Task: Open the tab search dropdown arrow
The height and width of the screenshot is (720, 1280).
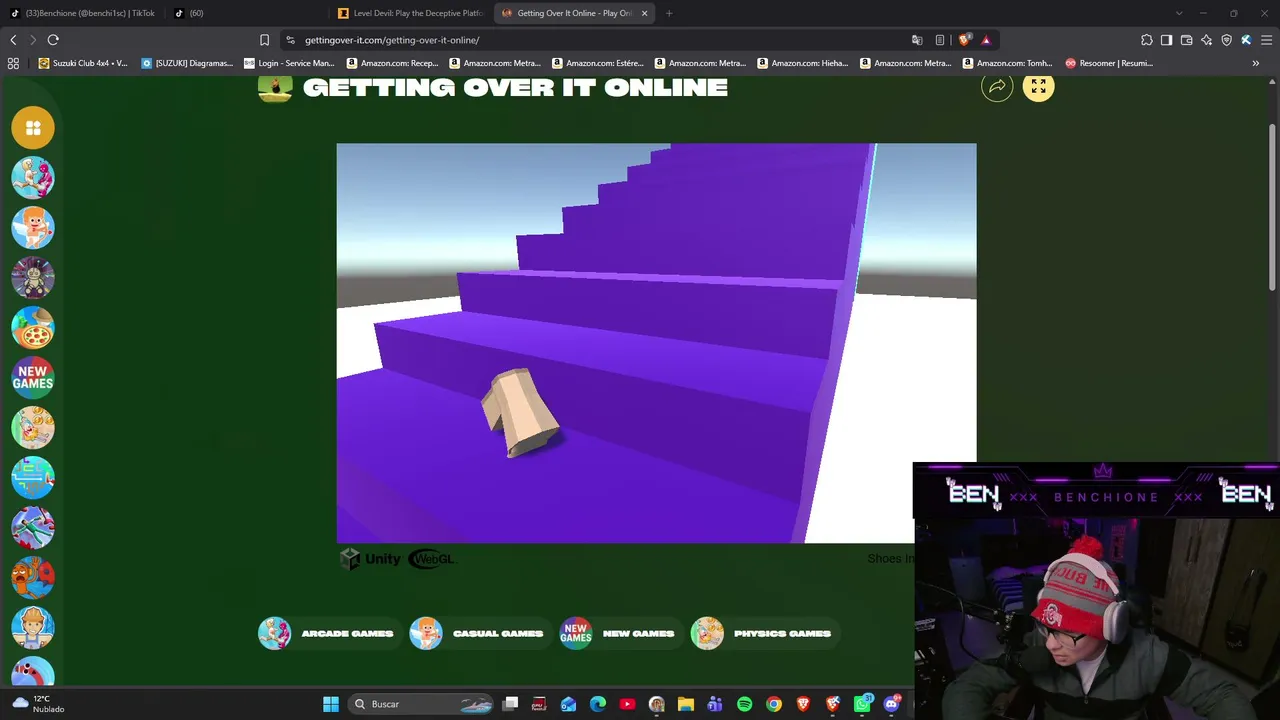Action: point(1179,13)
